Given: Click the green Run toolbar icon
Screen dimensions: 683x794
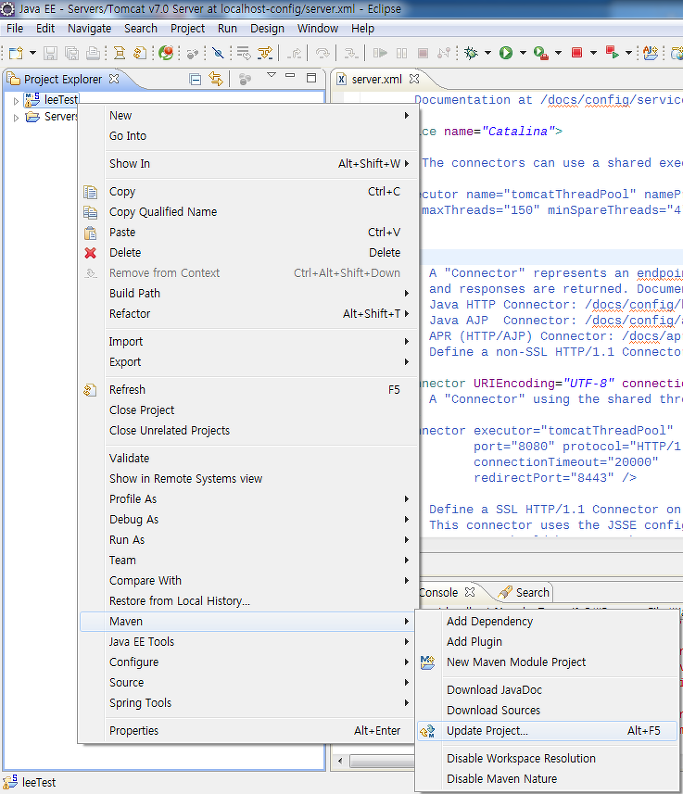Looking at the screenshot, I should pos(506,53).
